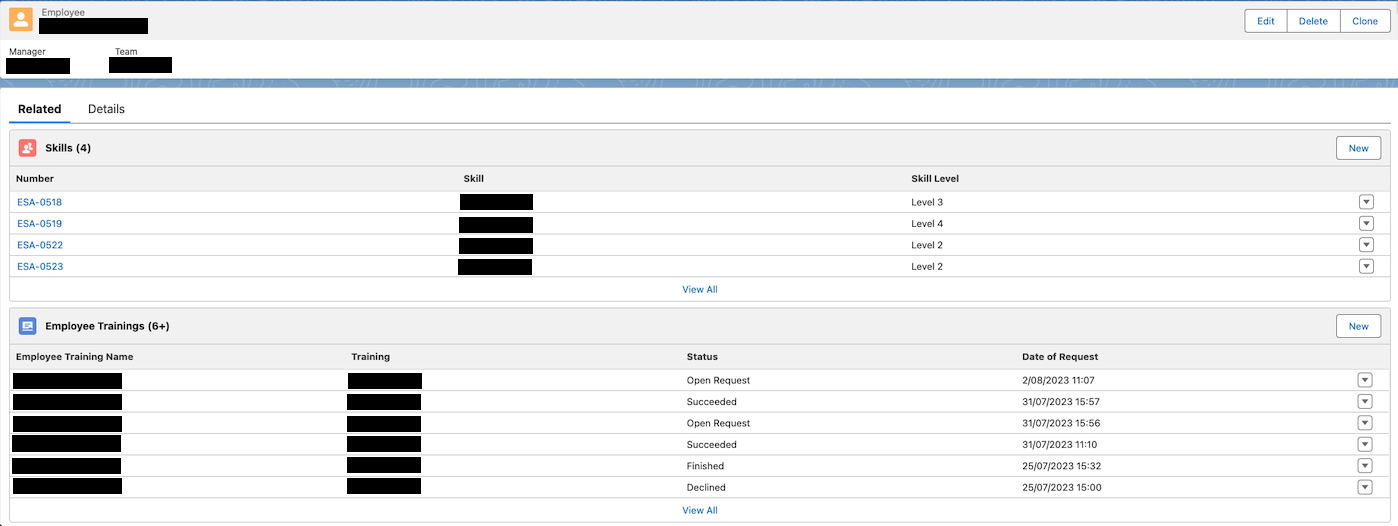The image size is (1398, 526).
Task: Open skill record ESA-0518
Action: tap(39, 202)
